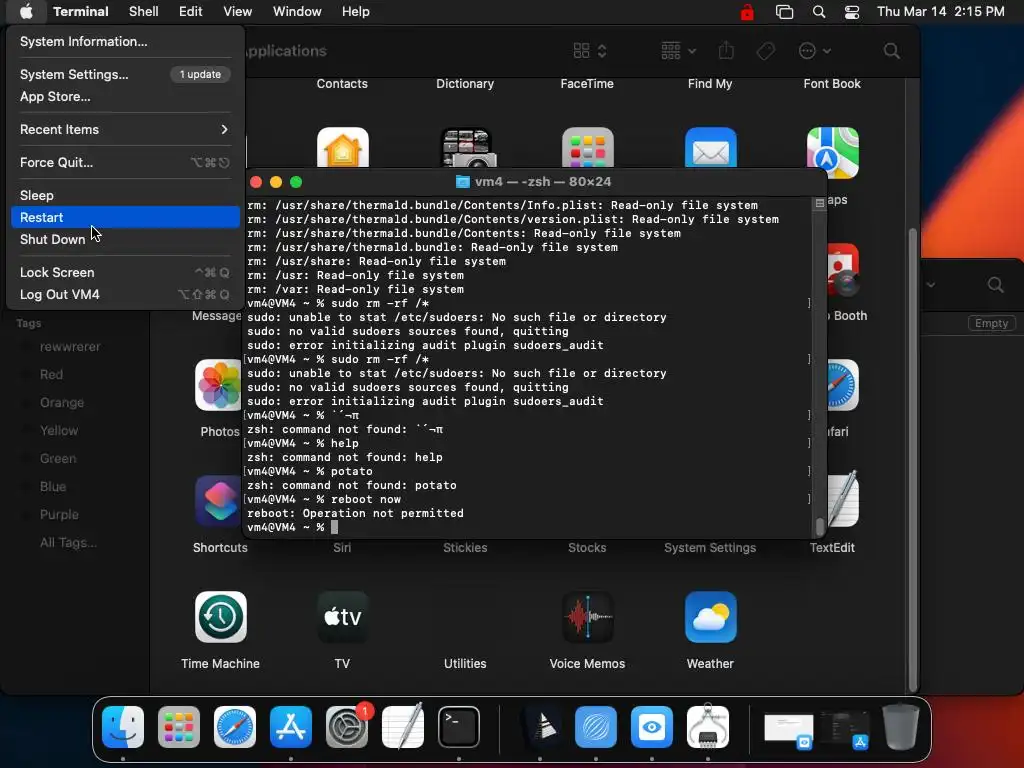Viewport: 1024px width, 768px height.
Task: Open the Apple TV app icon
Action: pyautogui.click(x=342, y=616)
